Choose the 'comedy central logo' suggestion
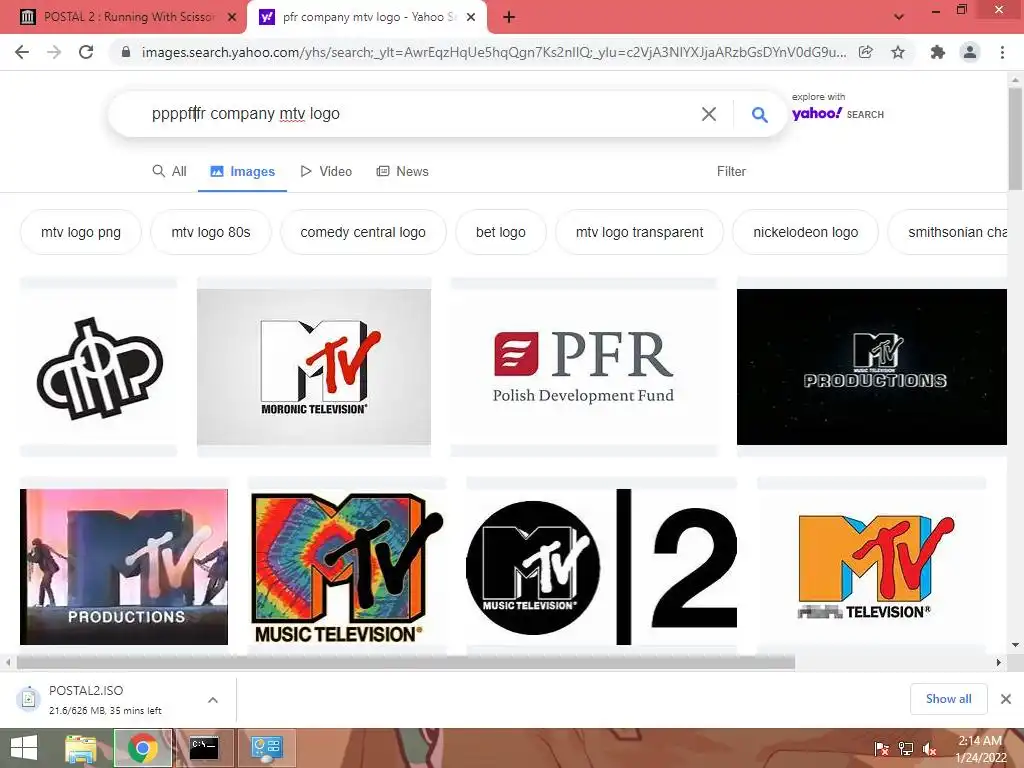Screen dimensions: 1024x768 tap(362, 232)
